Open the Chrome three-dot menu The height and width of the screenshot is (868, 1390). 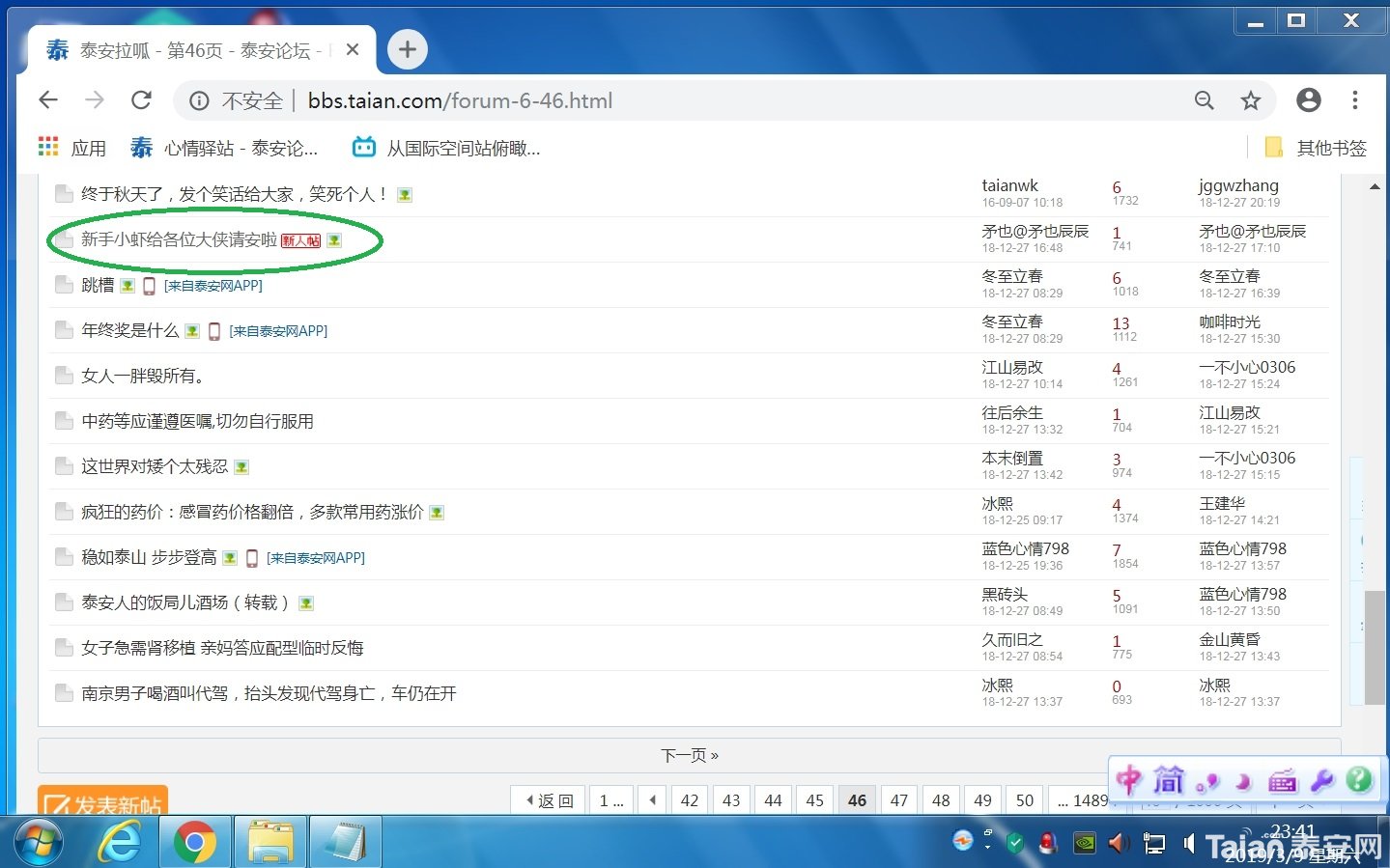(1355, 100)
